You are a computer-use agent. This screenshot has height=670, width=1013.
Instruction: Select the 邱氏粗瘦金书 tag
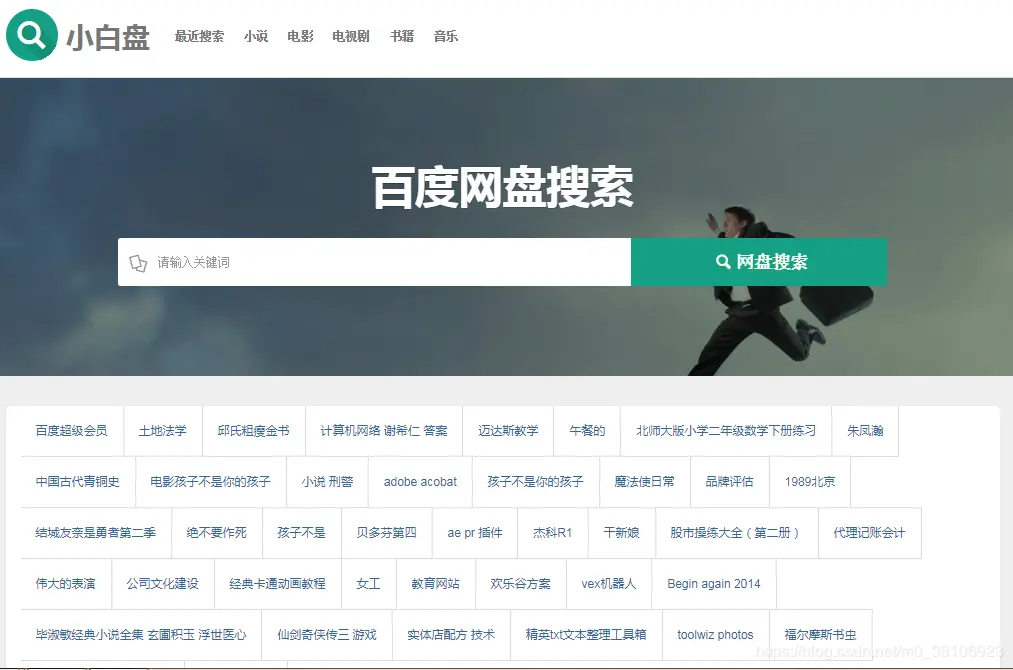tap(254, 431)
